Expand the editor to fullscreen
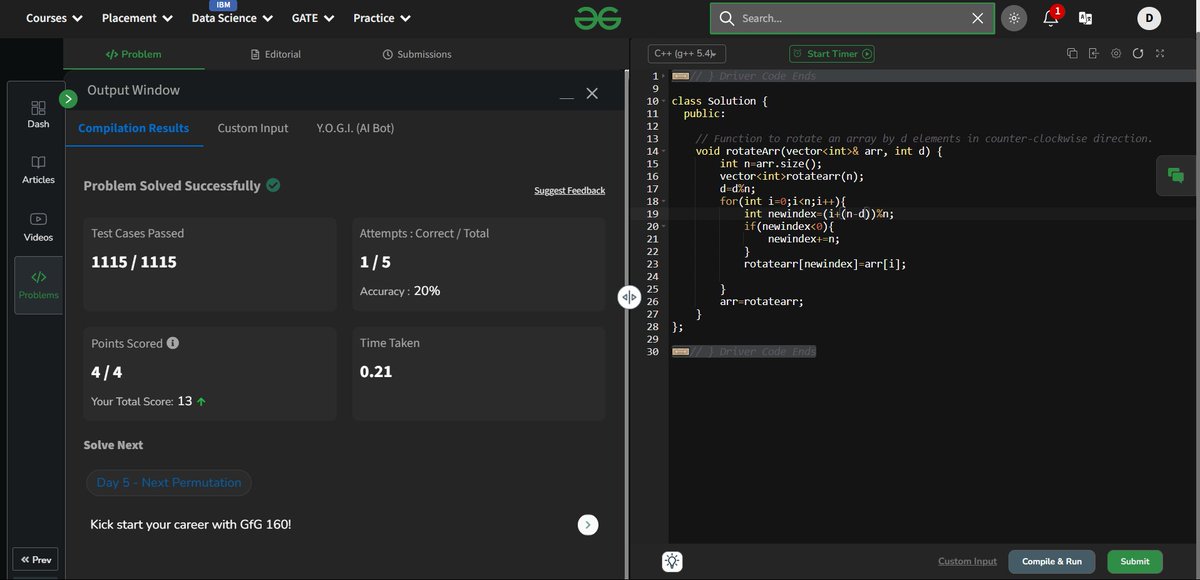The height and width of the screenshot is (580, 1200). tap(1160, 54)
